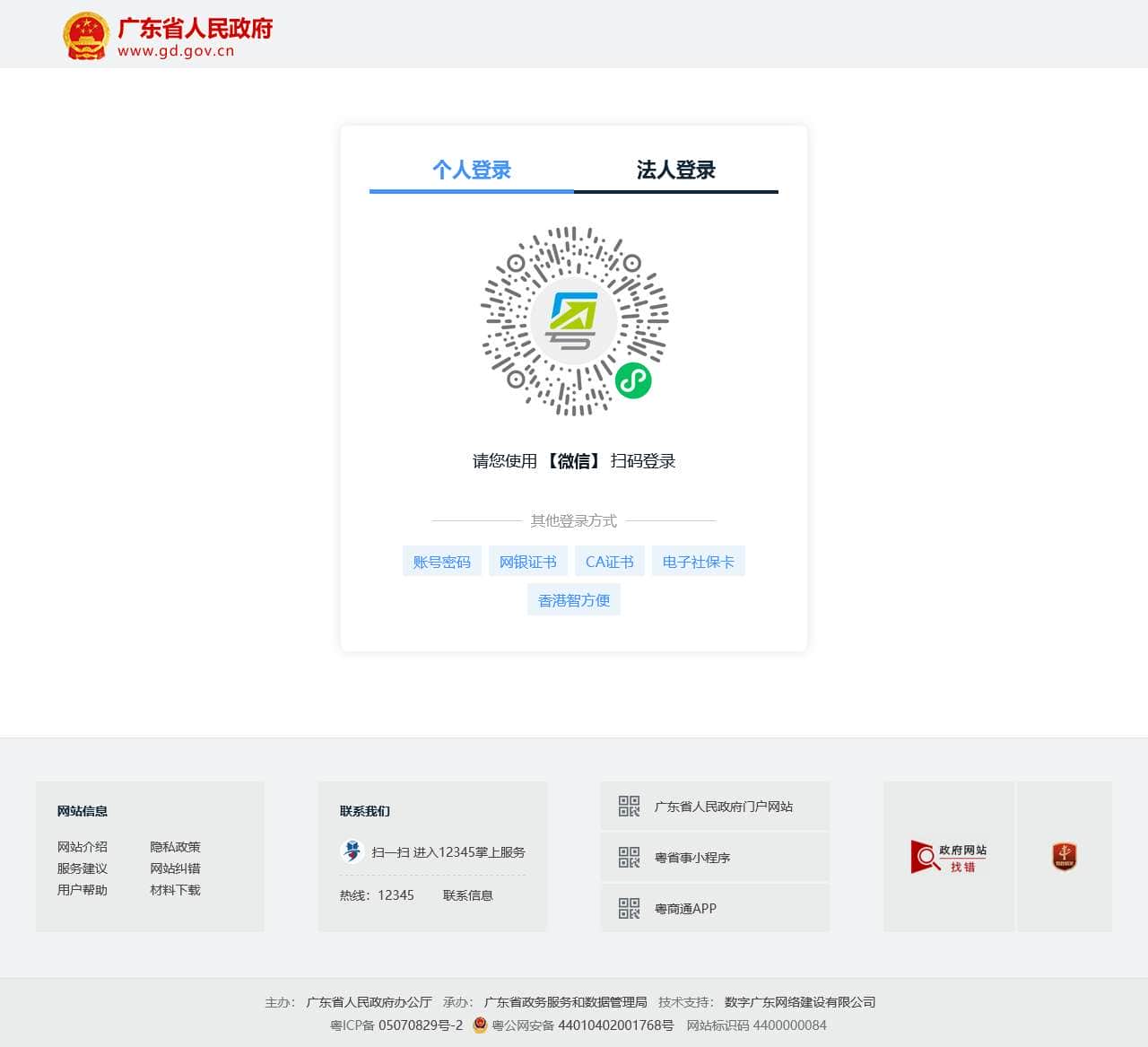Open the 隐私政策 link
This screenshot has height=1047, width=1148.
[x=176, y=847]
